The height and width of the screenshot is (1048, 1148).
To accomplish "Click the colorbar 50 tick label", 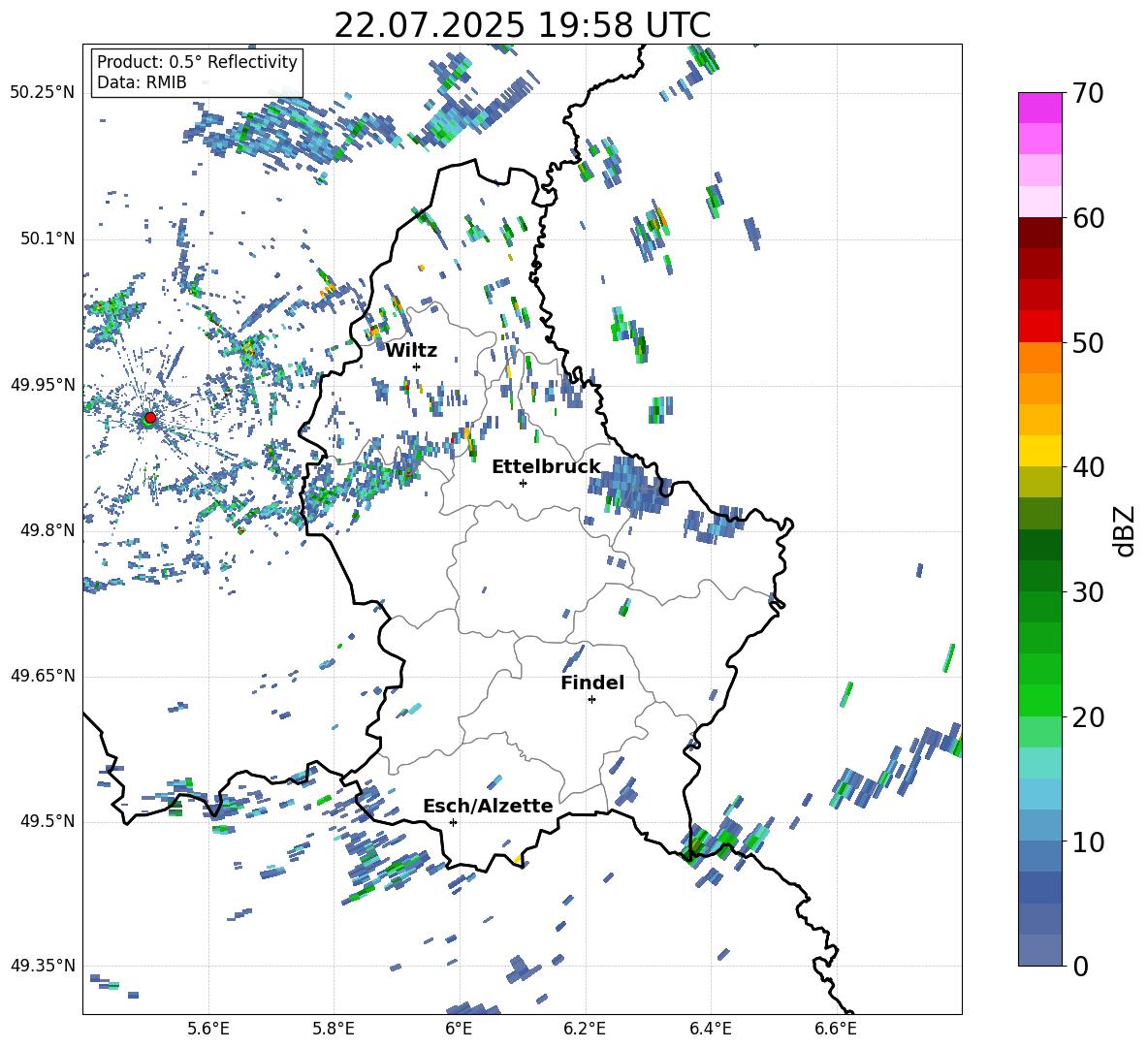I will [x=1088, y=342].
